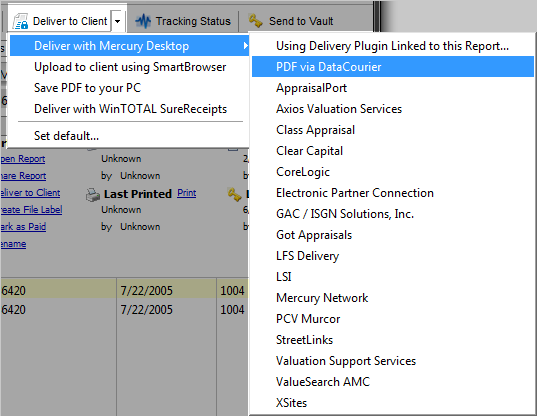The image size is (537, 416).
Task: Open the Deliver to Client dropdown arrow
Action: coord(117,21)
